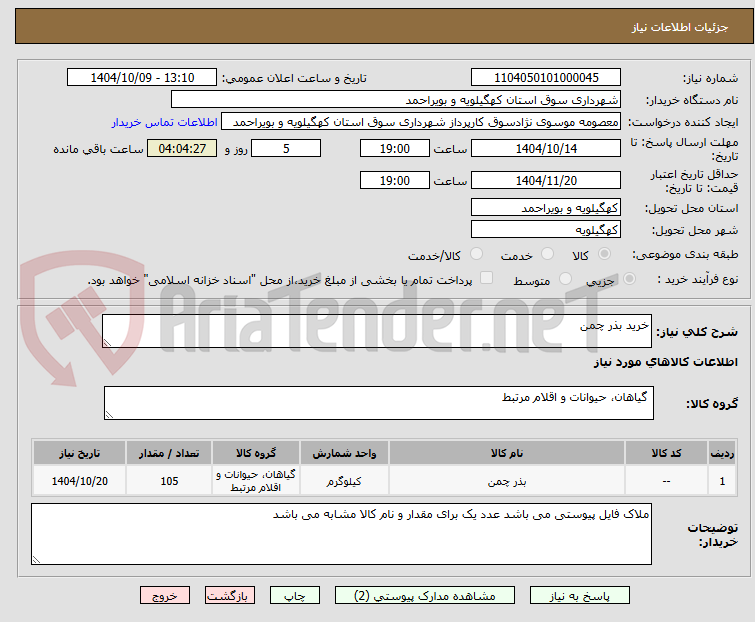Click the delivery city field کهگیلویه
Image resolution: width=755 pixels, height=622 pixels.
tap(546, 230)
